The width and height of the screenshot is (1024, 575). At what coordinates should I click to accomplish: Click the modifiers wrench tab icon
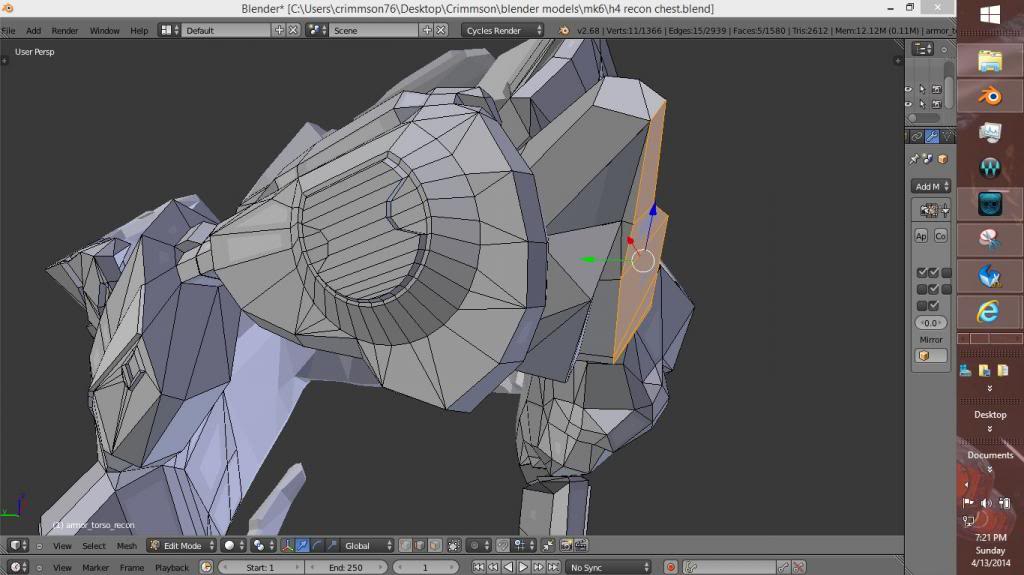point(931,136)
